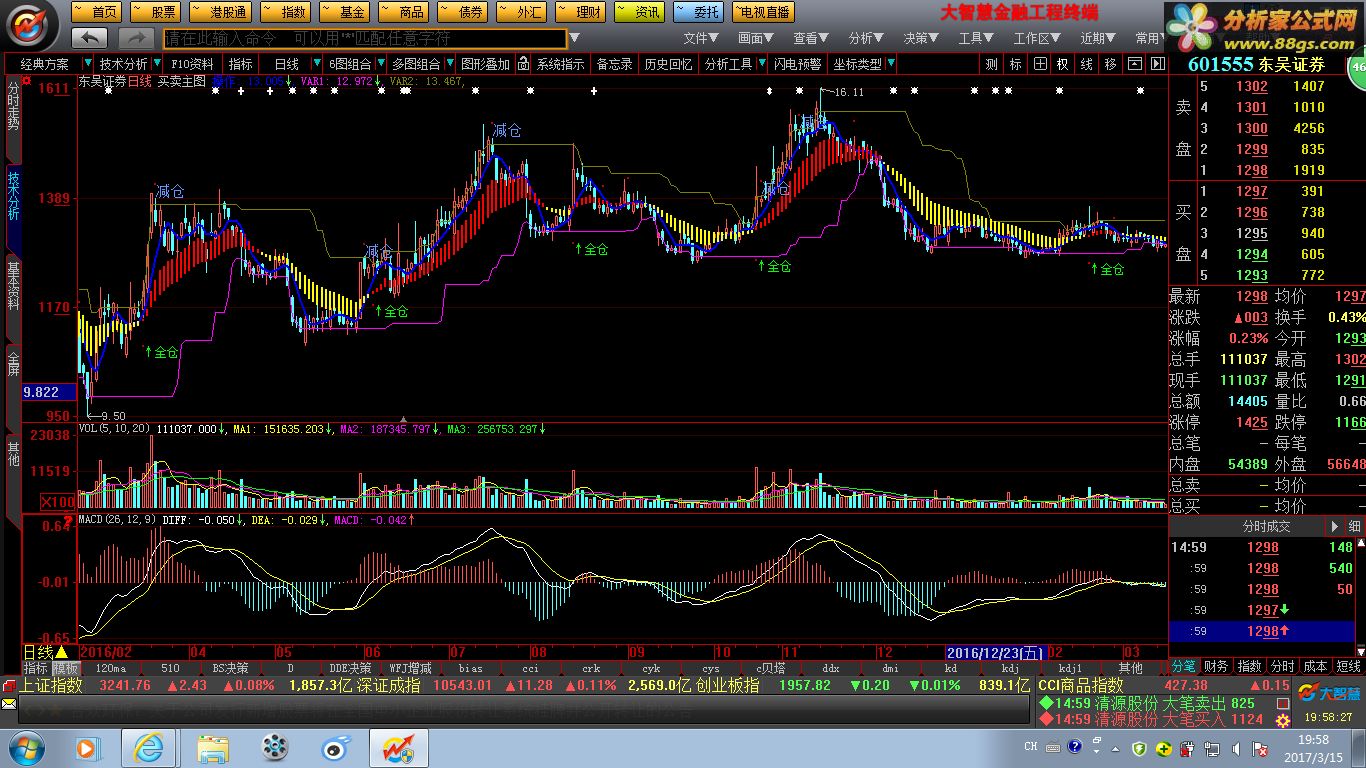Open the 画面 menu
The width and height of the screenshot is (1366, 768).
click(756, 38)
